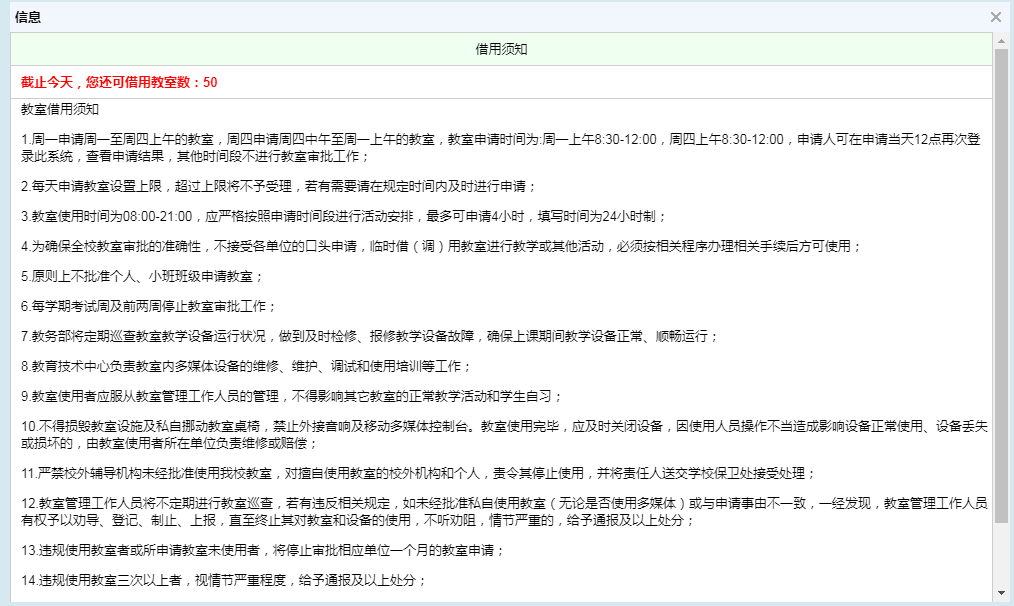Image resolution: width=1014 pixels, height=606 pixels.
Task: Click the 信息 dialog title
Action: tap(28, 17)
